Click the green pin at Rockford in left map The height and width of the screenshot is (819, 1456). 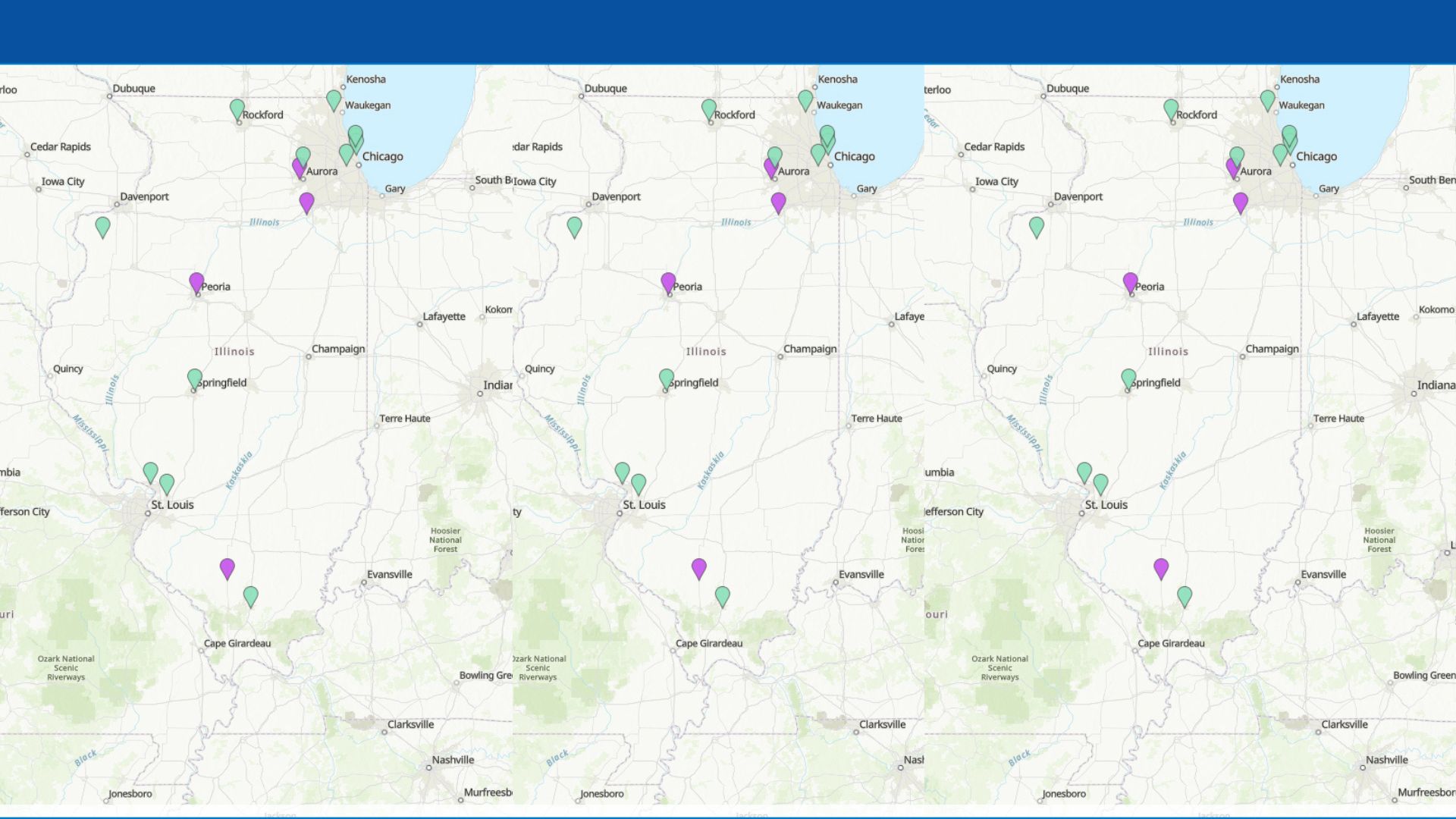coord(237,109)
